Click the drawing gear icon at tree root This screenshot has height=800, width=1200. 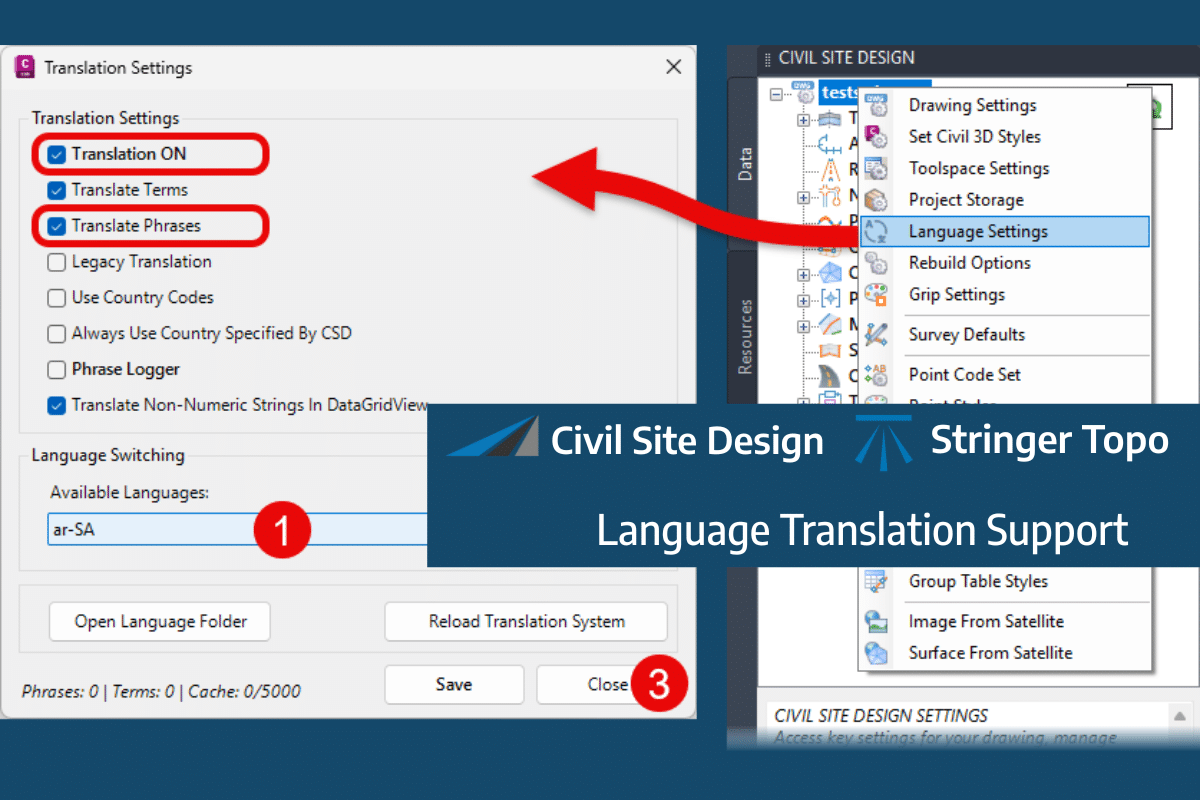pyautogui.click(x=802, y=92)
